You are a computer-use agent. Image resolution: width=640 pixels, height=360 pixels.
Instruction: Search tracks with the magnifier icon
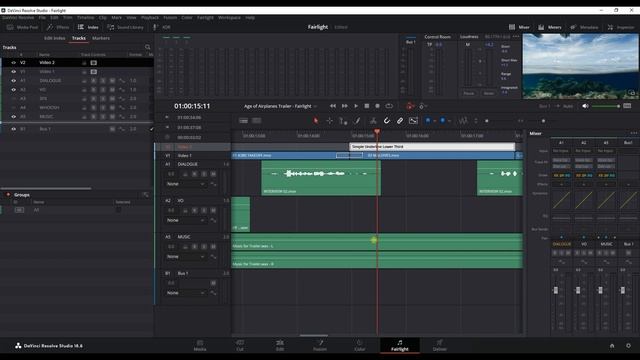click(147, 47)
